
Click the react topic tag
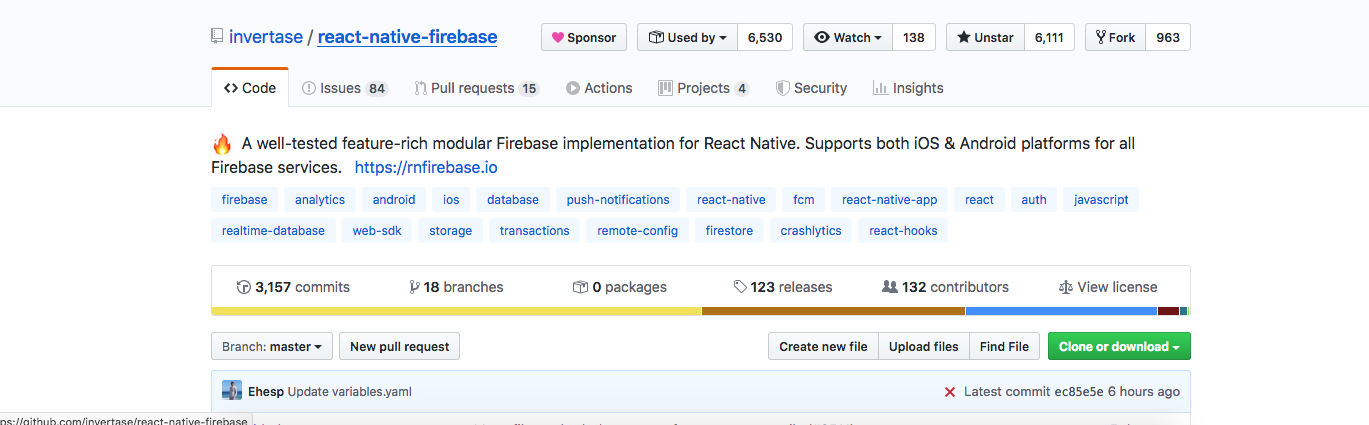[x=979, y=199]
